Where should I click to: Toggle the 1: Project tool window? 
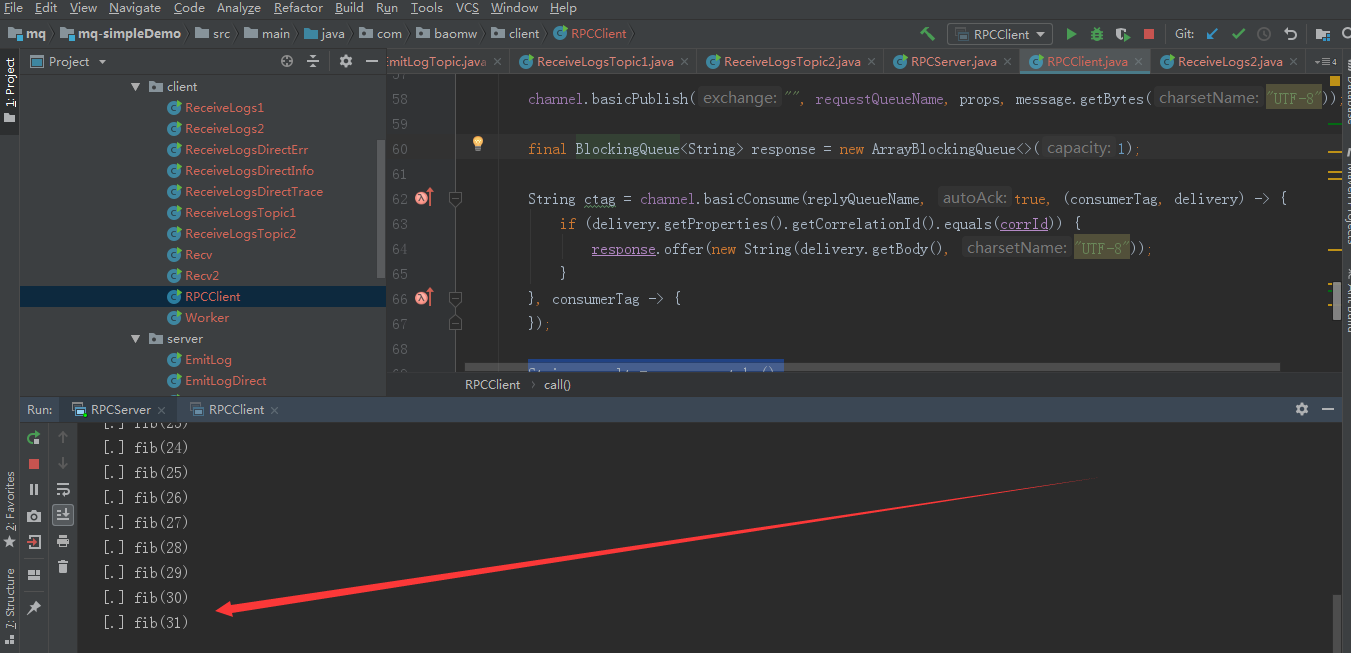pyautogui.click(x=10, y=89)
